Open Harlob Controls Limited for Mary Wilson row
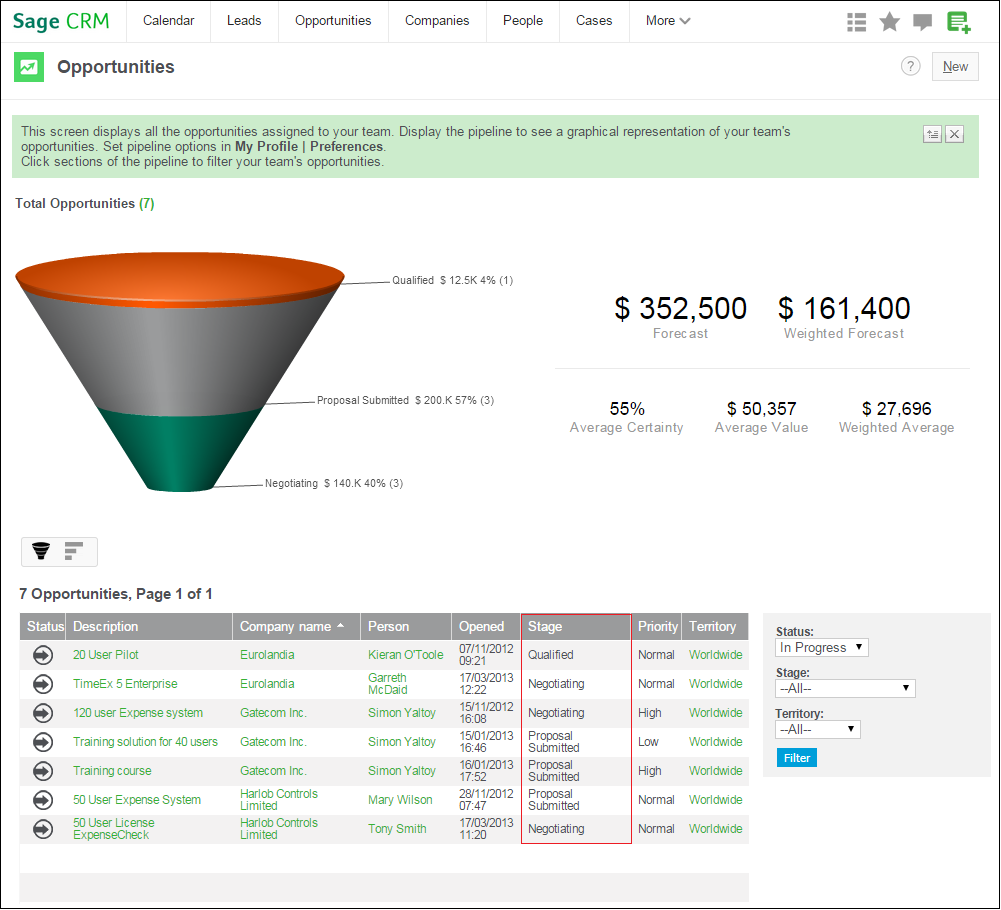1001x910 pixels. point(278,800)
